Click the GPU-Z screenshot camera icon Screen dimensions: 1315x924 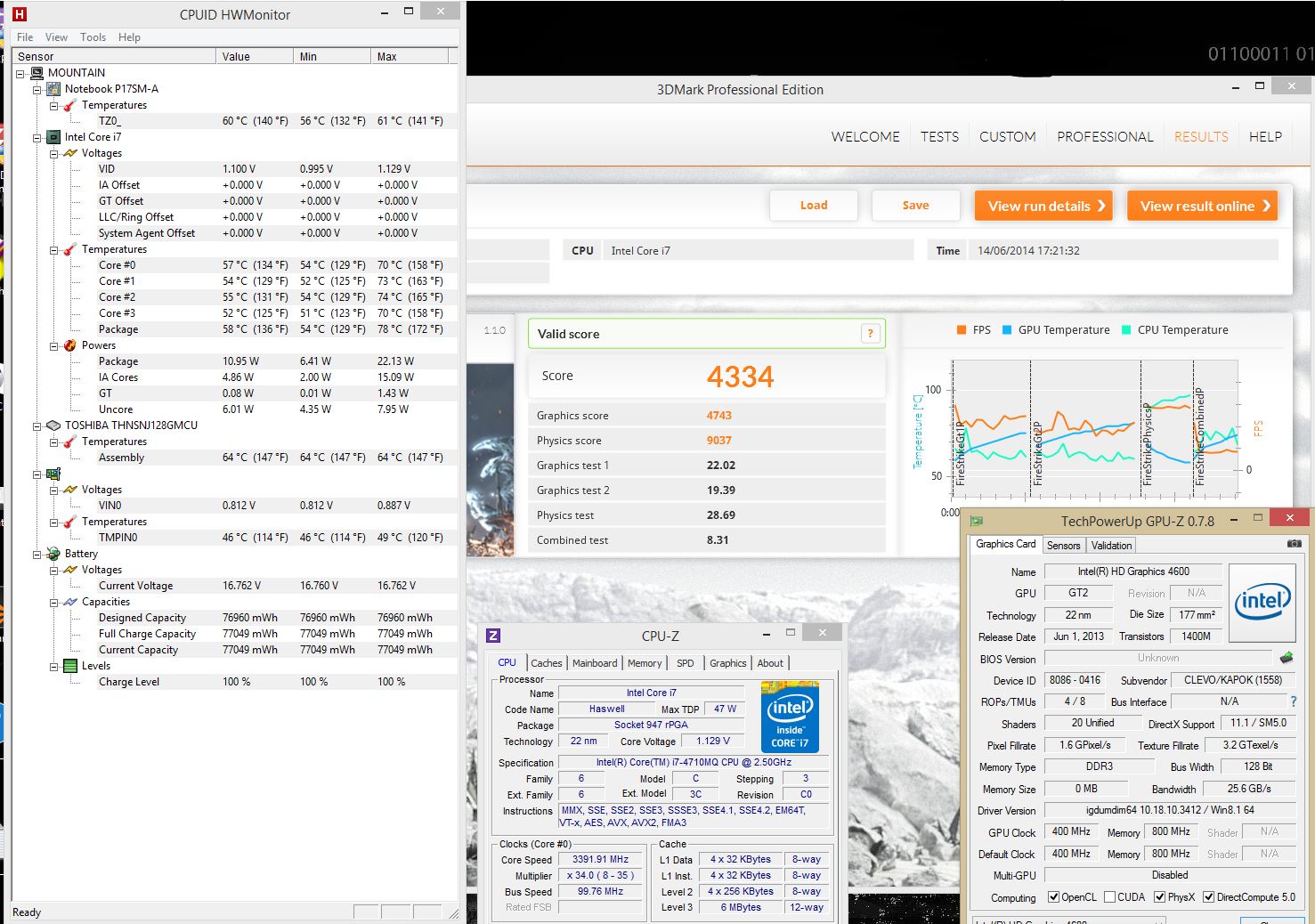pos(1294,543)
